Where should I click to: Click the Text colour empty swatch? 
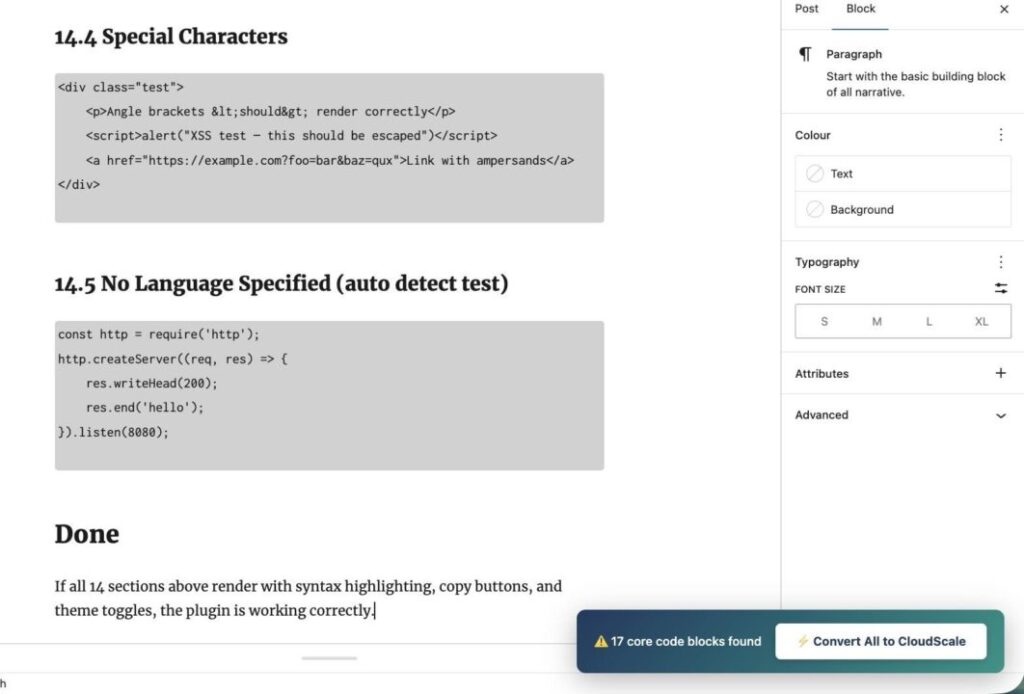pyautogui.click(x=815, y=174)
